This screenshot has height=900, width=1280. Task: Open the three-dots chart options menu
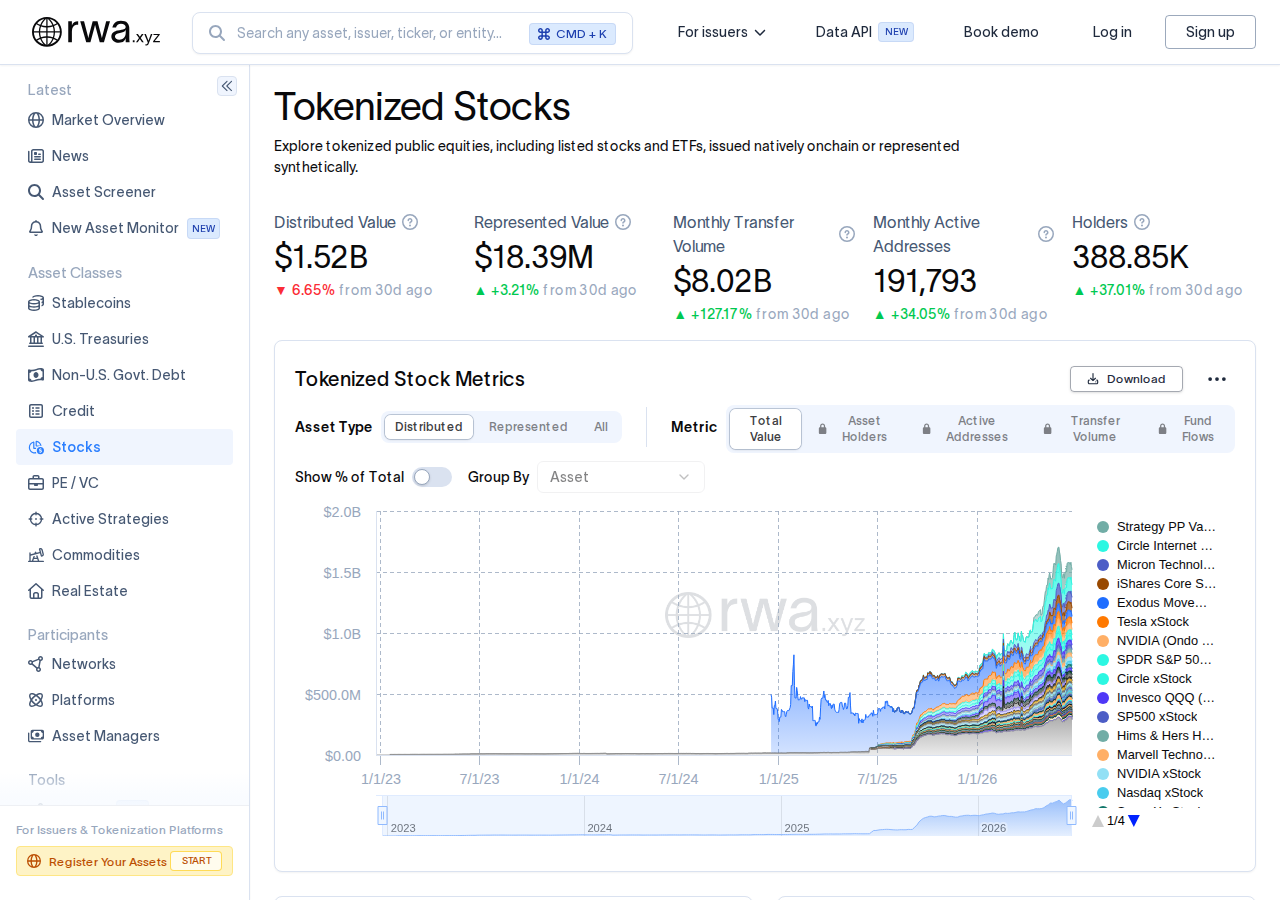coord(1217,379)
